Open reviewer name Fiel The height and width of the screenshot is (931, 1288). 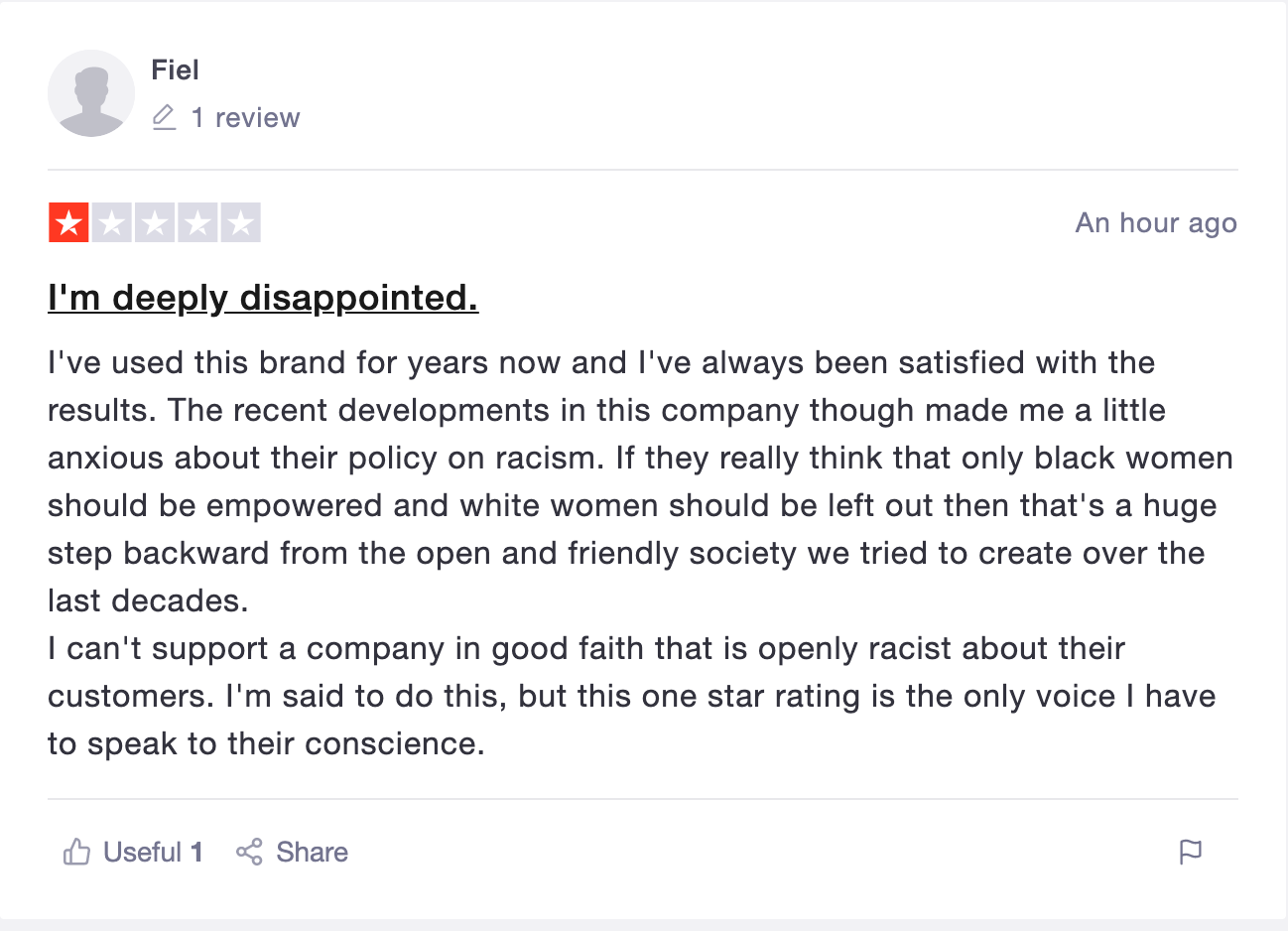coord(175,69)
